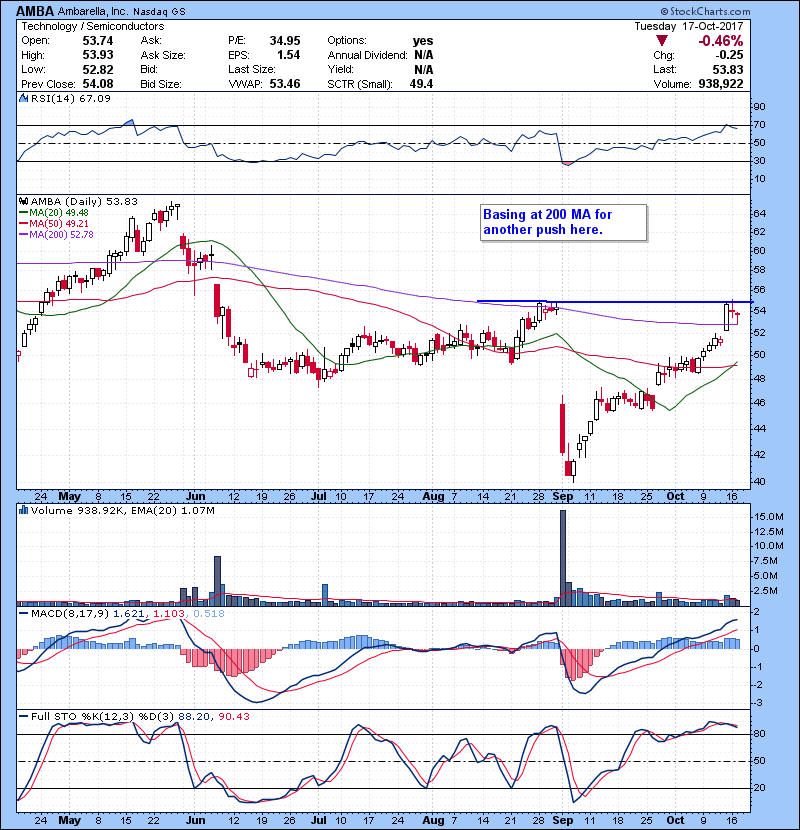
Task: Click the Jun label on price date axis
Action: (x=195, y=497)
